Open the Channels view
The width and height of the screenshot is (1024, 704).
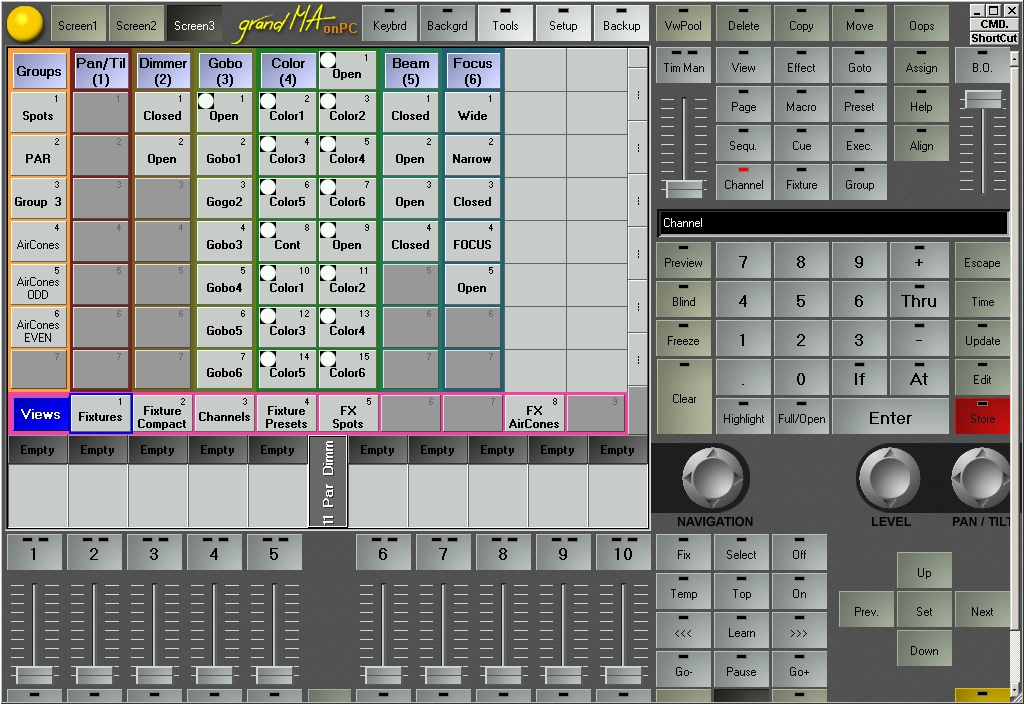pos(224,413)
